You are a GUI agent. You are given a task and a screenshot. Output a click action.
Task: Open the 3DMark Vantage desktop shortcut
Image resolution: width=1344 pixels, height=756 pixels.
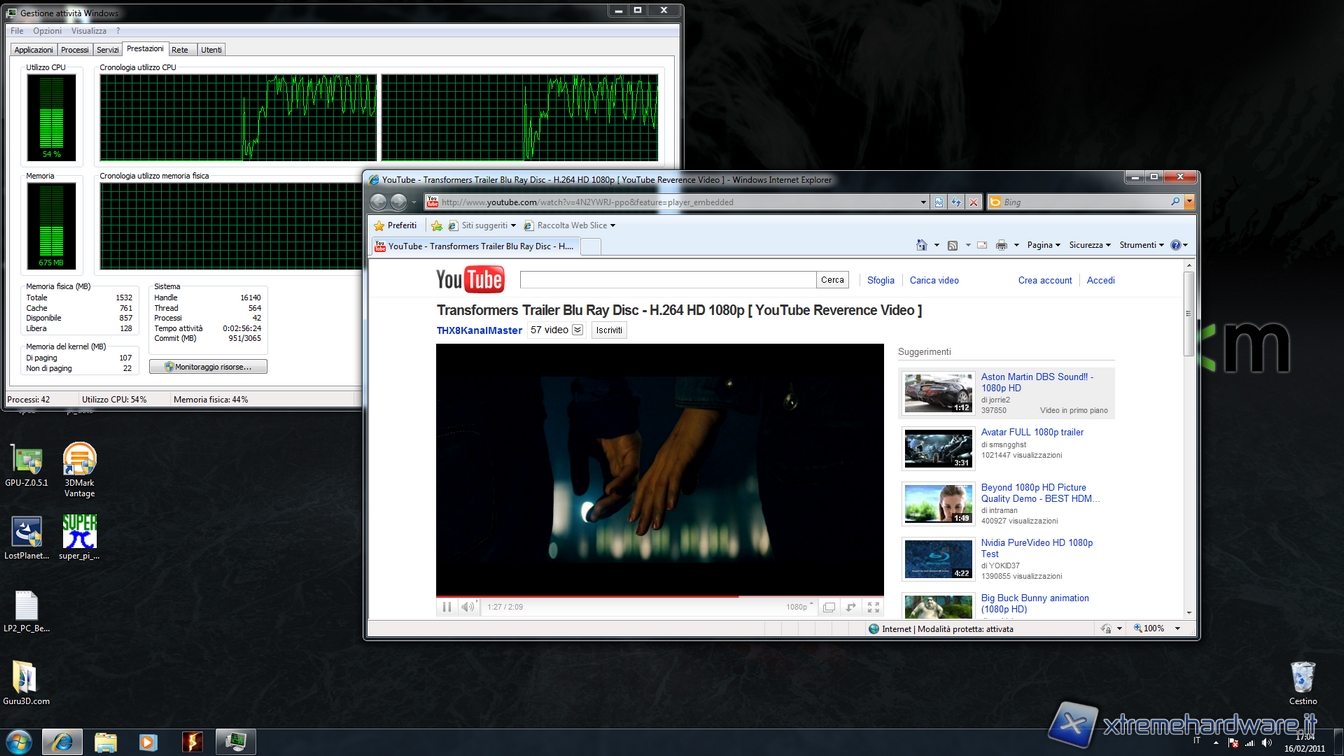[79, 460]
